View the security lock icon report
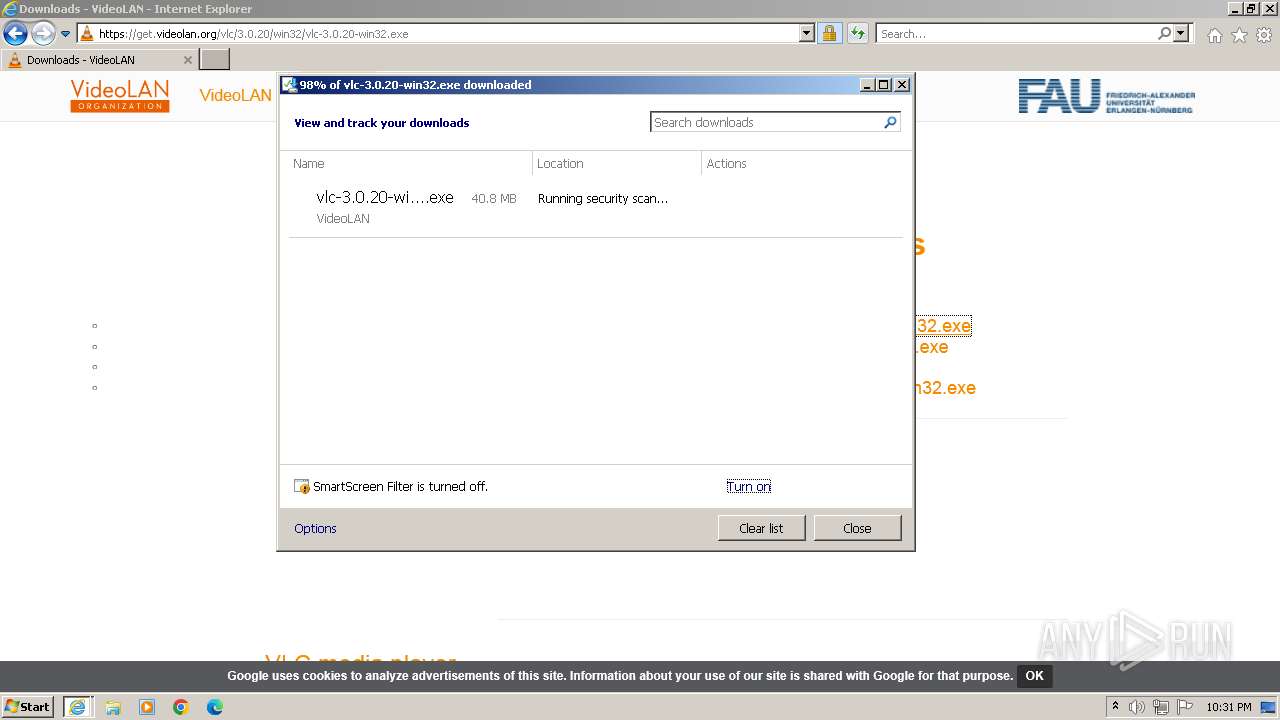 point(829,34)
